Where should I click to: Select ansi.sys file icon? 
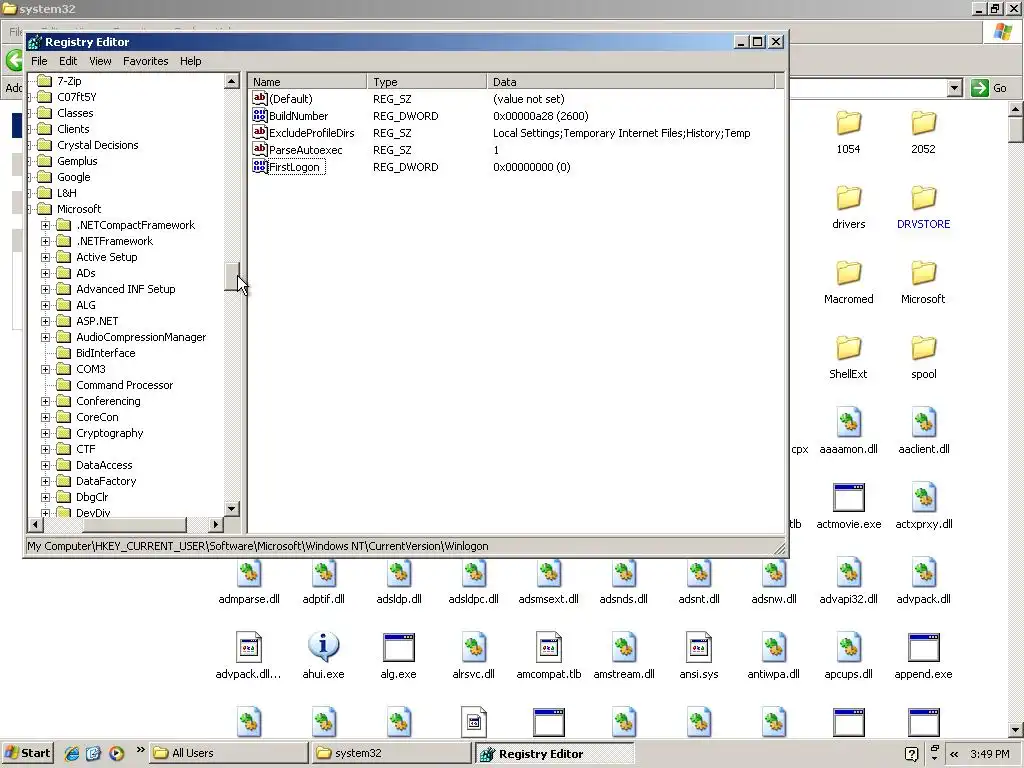click(699, 647)
